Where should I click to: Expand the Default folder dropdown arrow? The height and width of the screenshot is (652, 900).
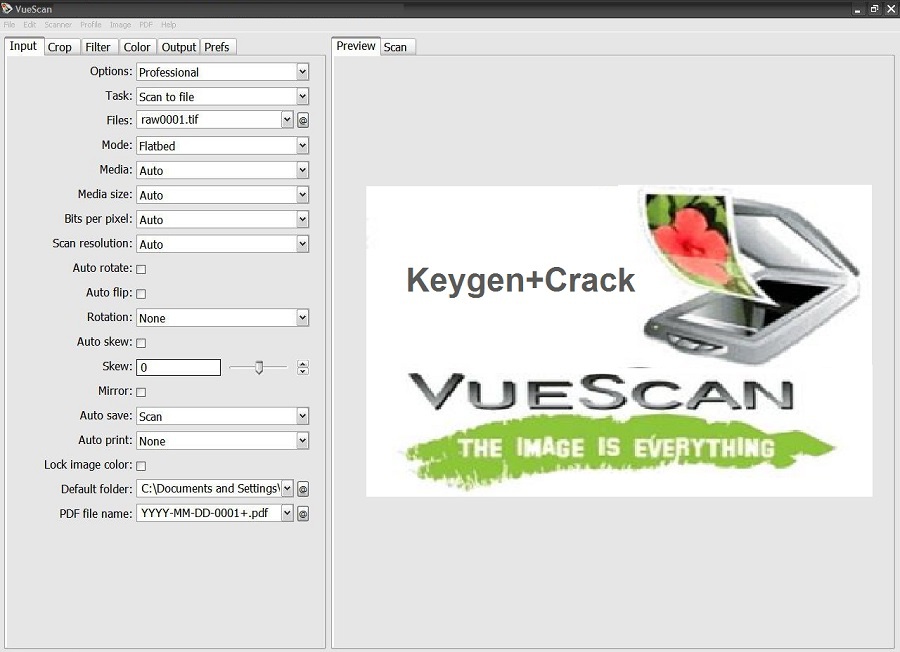288,488
